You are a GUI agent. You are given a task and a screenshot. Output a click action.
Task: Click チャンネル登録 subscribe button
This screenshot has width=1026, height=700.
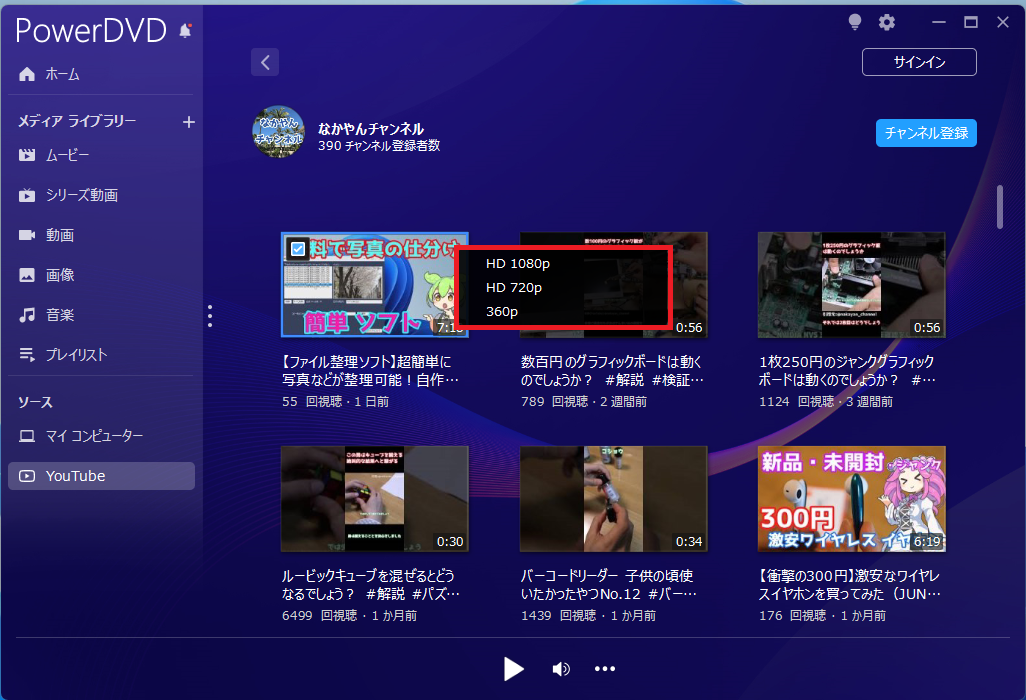coord(927,133)
